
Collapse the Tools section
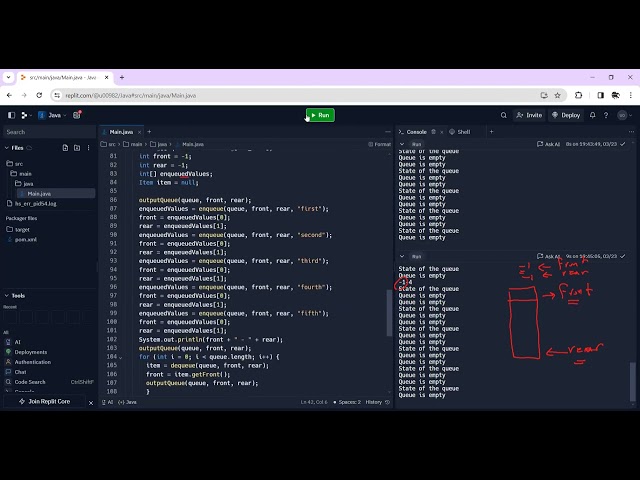point(7,296)
